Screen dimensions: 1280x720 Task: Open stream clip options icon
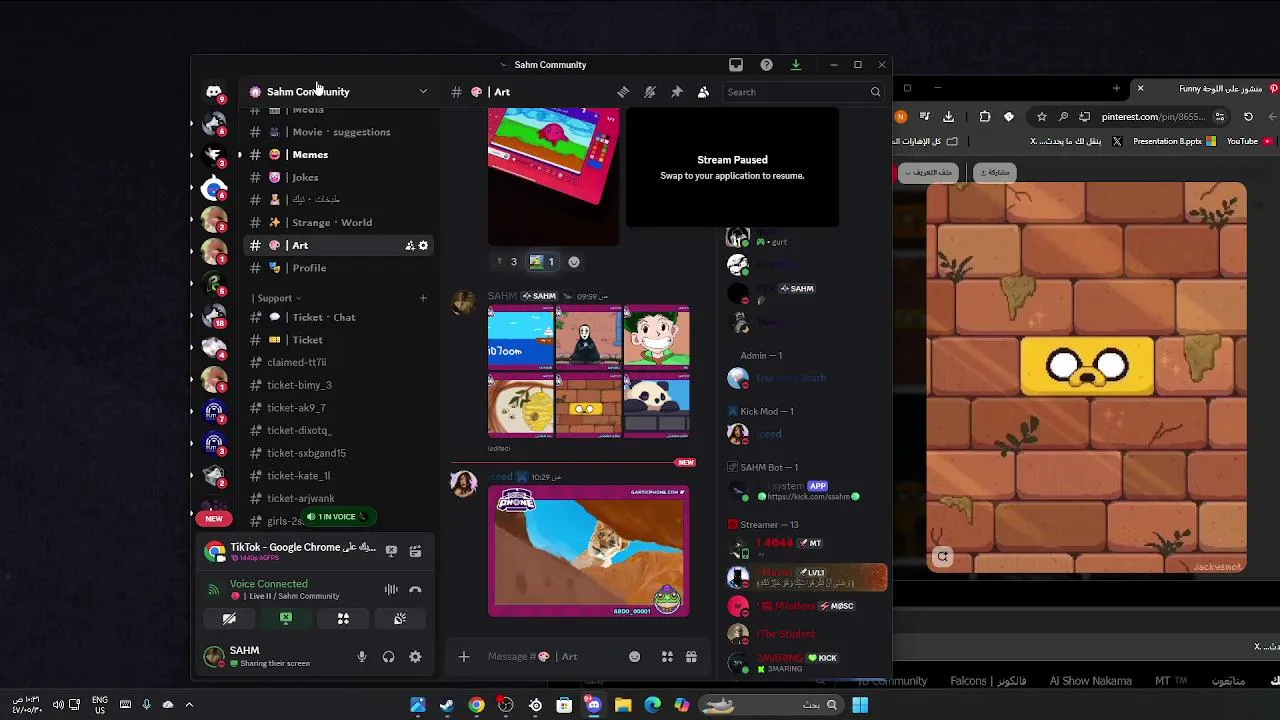(x=415, y=551)
